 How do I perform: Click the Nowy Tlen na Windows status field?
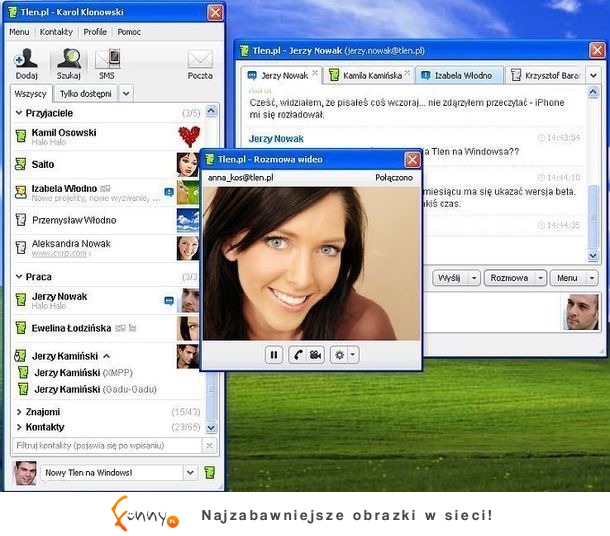[x=111, y=473]
